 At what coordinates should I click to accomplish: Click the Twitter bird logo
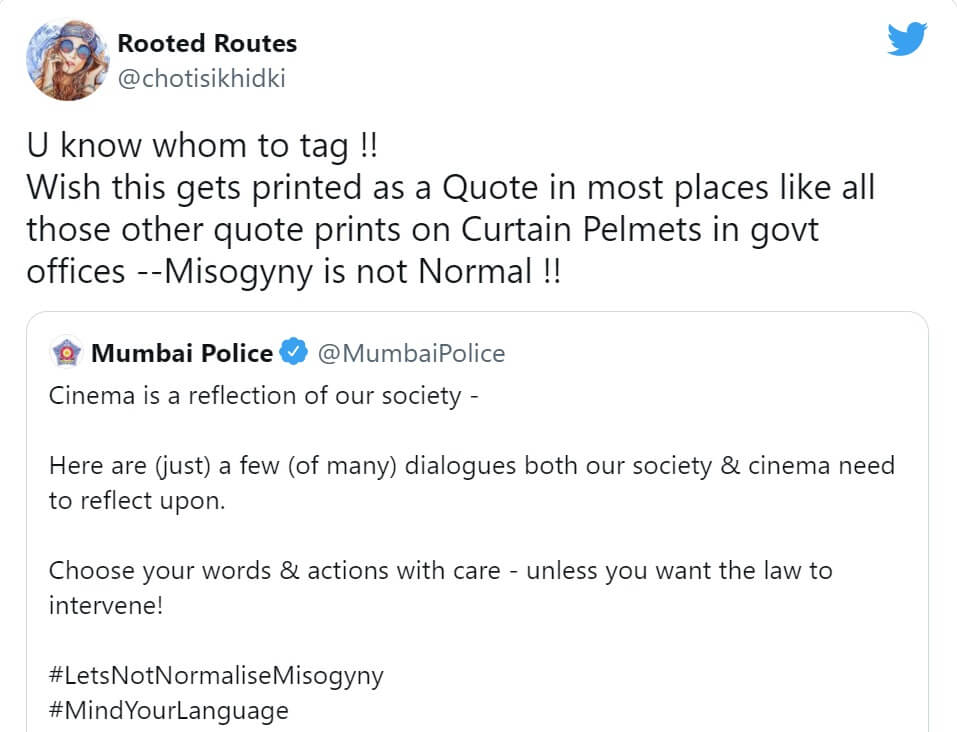point(907,40)
